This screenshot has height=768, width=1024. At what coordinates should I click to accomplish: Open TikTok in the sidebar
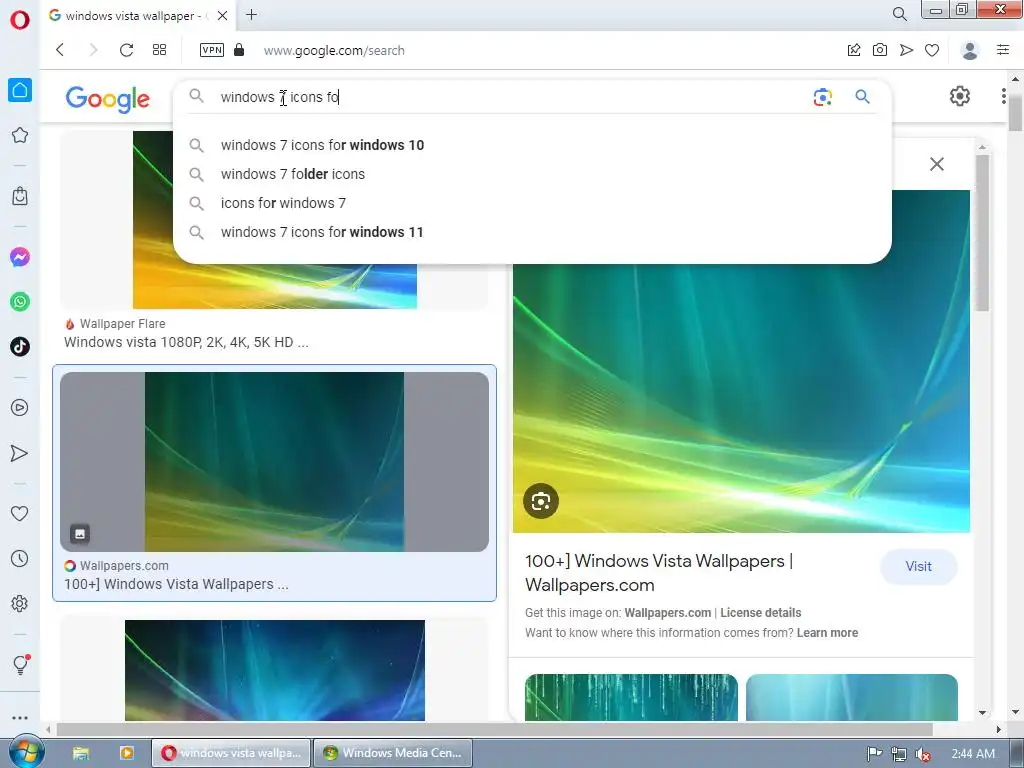pos(20,346)
